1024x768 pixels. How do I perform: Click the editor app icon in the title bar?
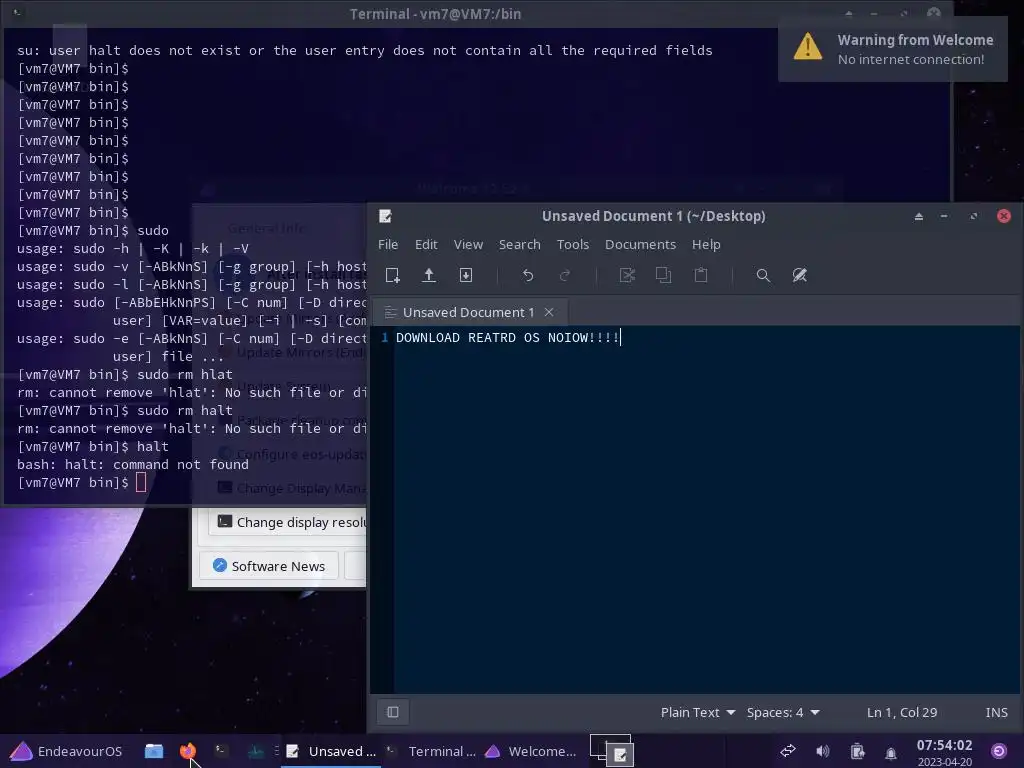click(385, 216)
